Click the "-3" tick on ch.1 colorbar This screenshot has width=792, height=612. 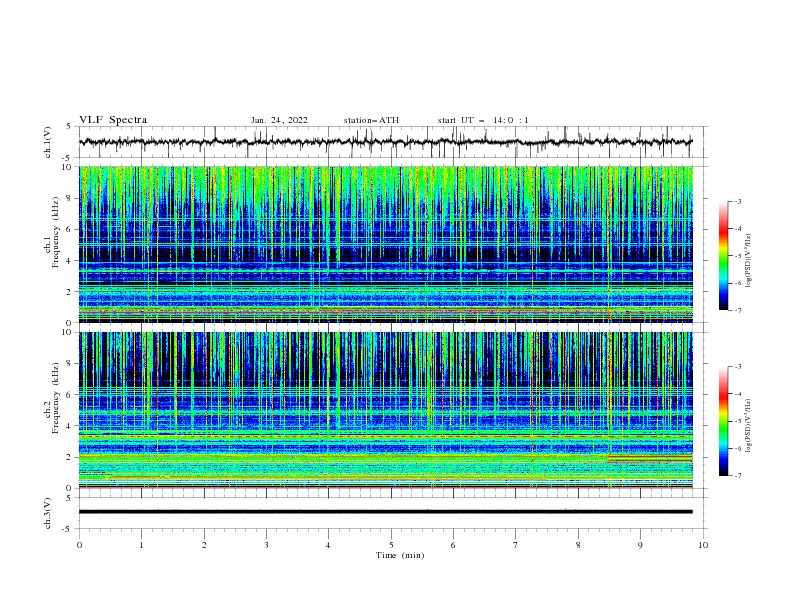738,201
